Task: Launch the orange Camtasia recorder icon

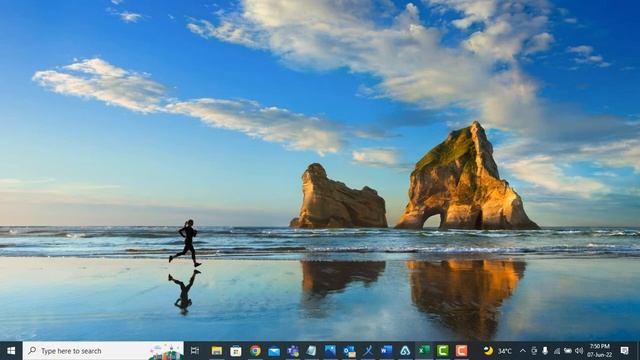Action: point(462,351)
